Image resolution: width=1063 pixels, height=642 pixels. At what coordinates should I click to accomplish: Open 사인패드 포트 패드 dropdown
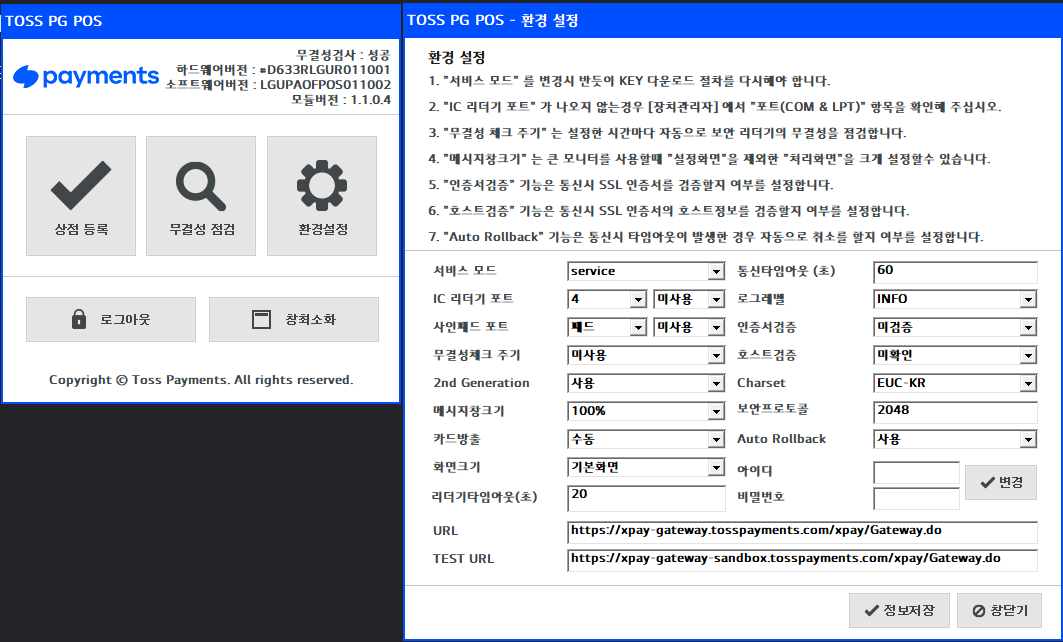tap(607, 327)
